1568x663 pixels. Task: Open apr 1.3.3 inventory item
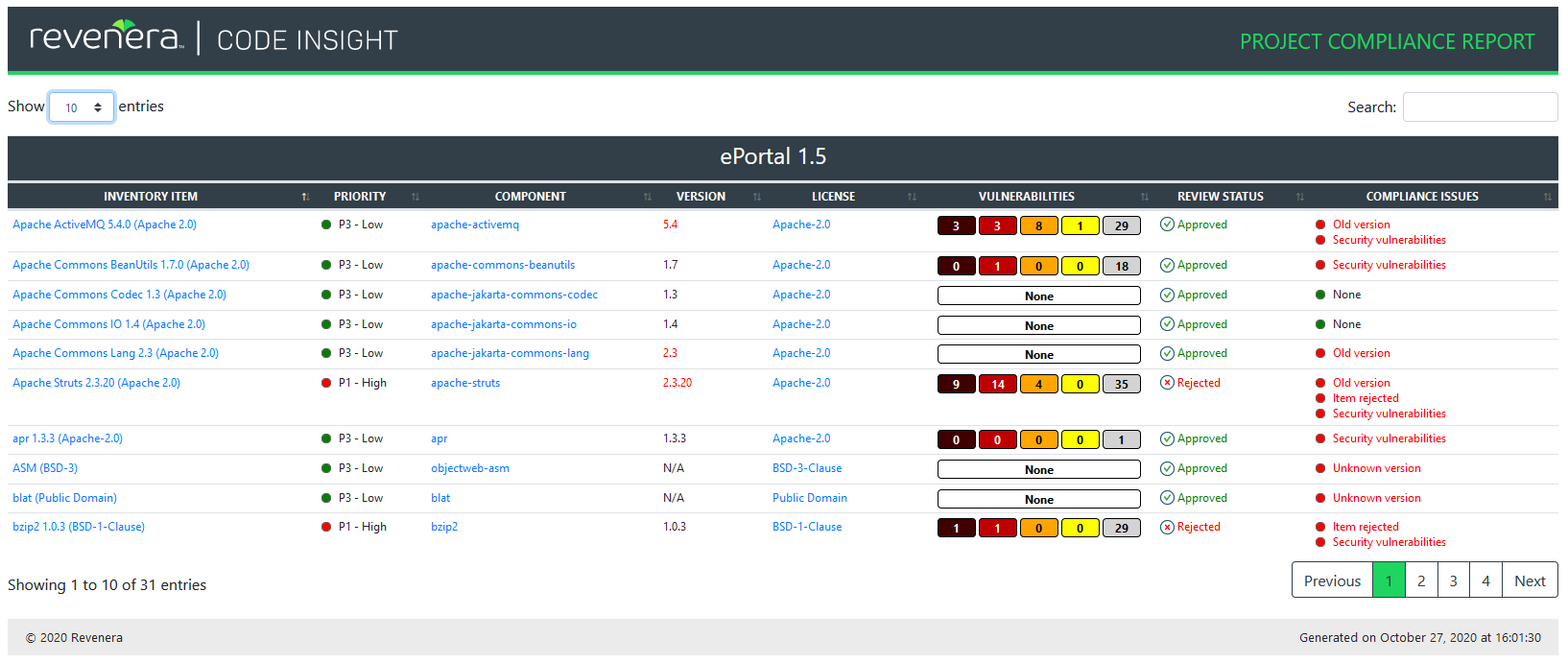click(67, 438)
